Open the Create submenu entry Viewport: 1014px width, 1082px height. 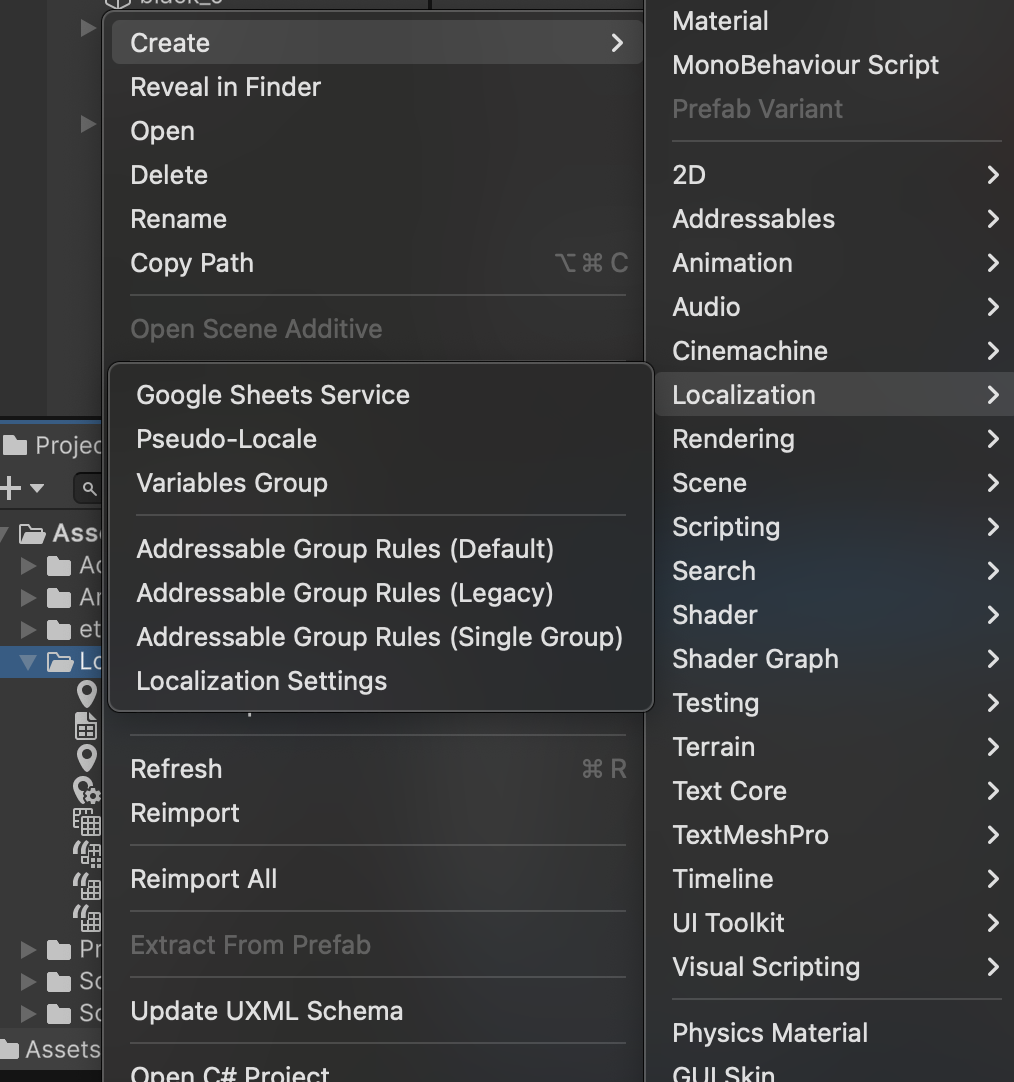(x=378, y=43)
